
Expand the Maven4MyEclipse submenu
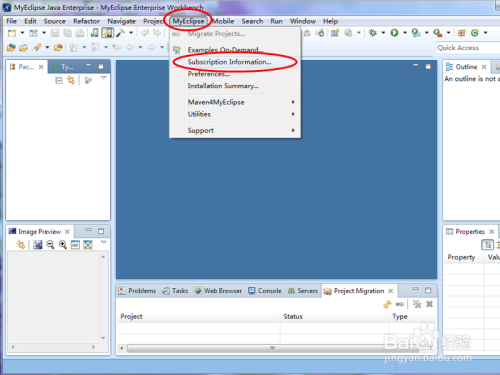click(235, 102)
